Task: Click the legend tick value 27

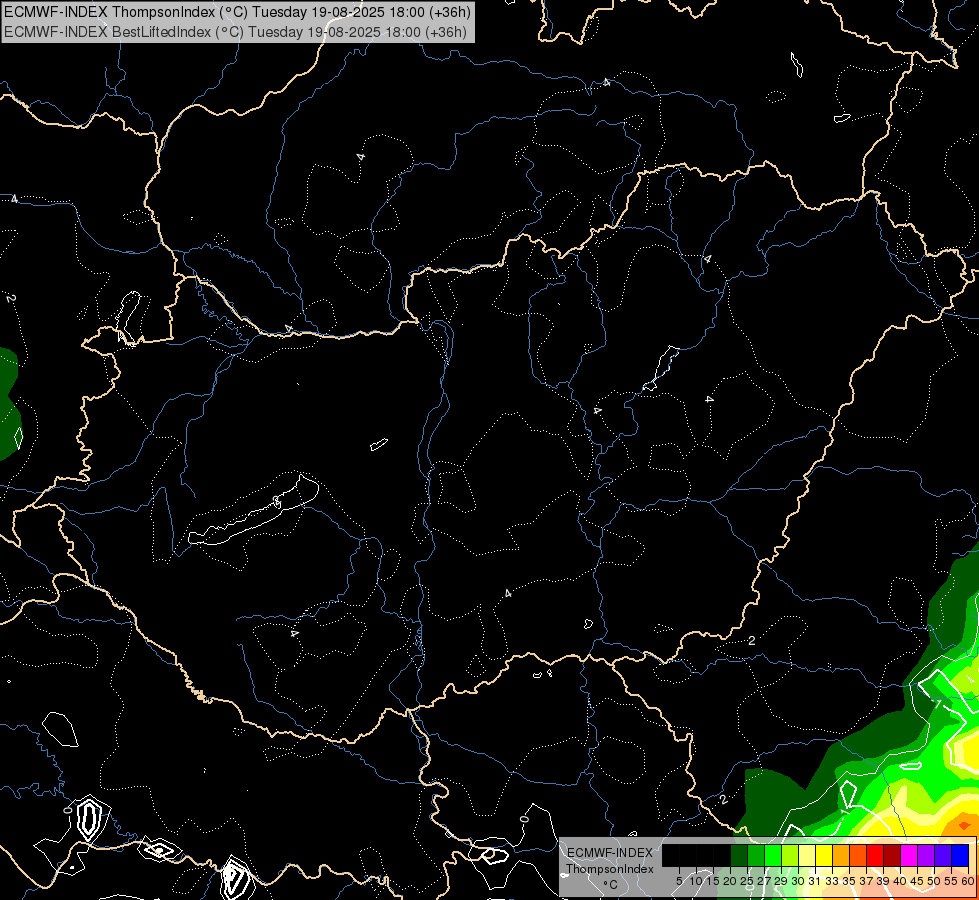Action: [x=764, y=881]
